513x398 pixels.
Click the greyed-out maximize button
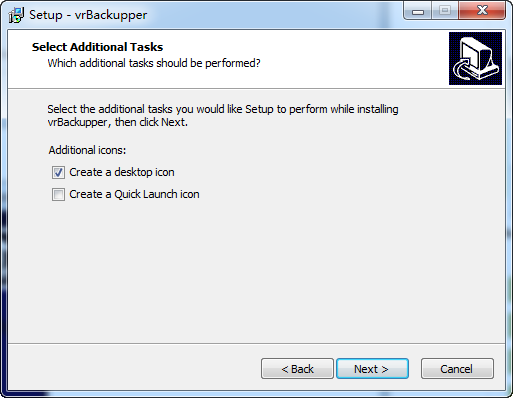[x=445, y=11]
